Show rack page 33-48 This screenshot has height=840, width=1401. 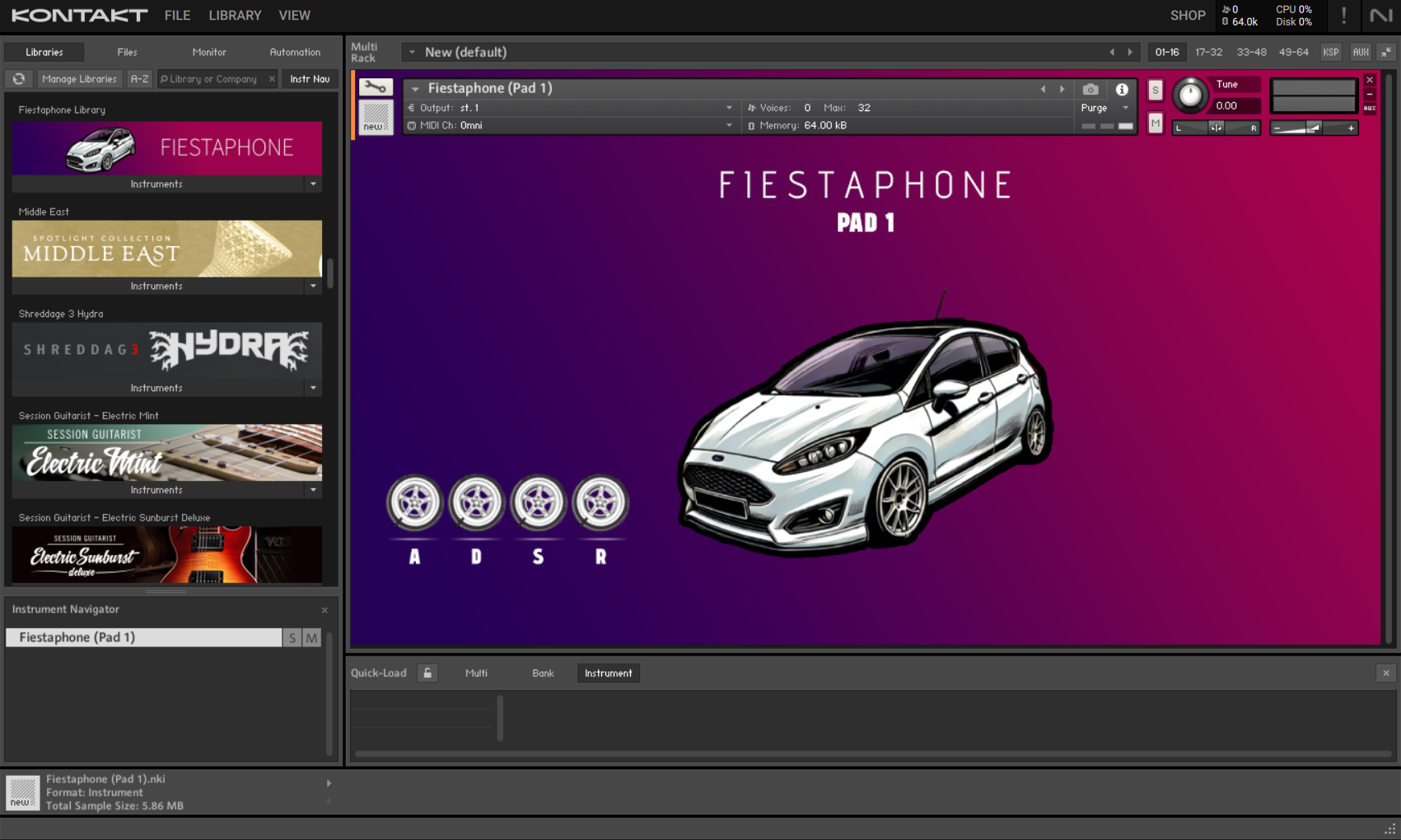[1251, 52]
